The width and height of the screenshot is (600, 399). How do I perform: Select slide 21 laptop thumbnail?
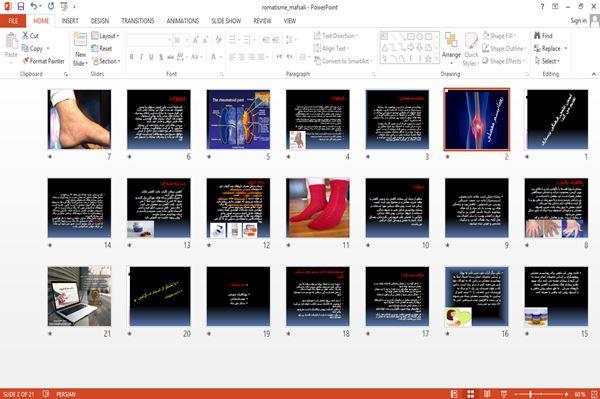[79, 296]
